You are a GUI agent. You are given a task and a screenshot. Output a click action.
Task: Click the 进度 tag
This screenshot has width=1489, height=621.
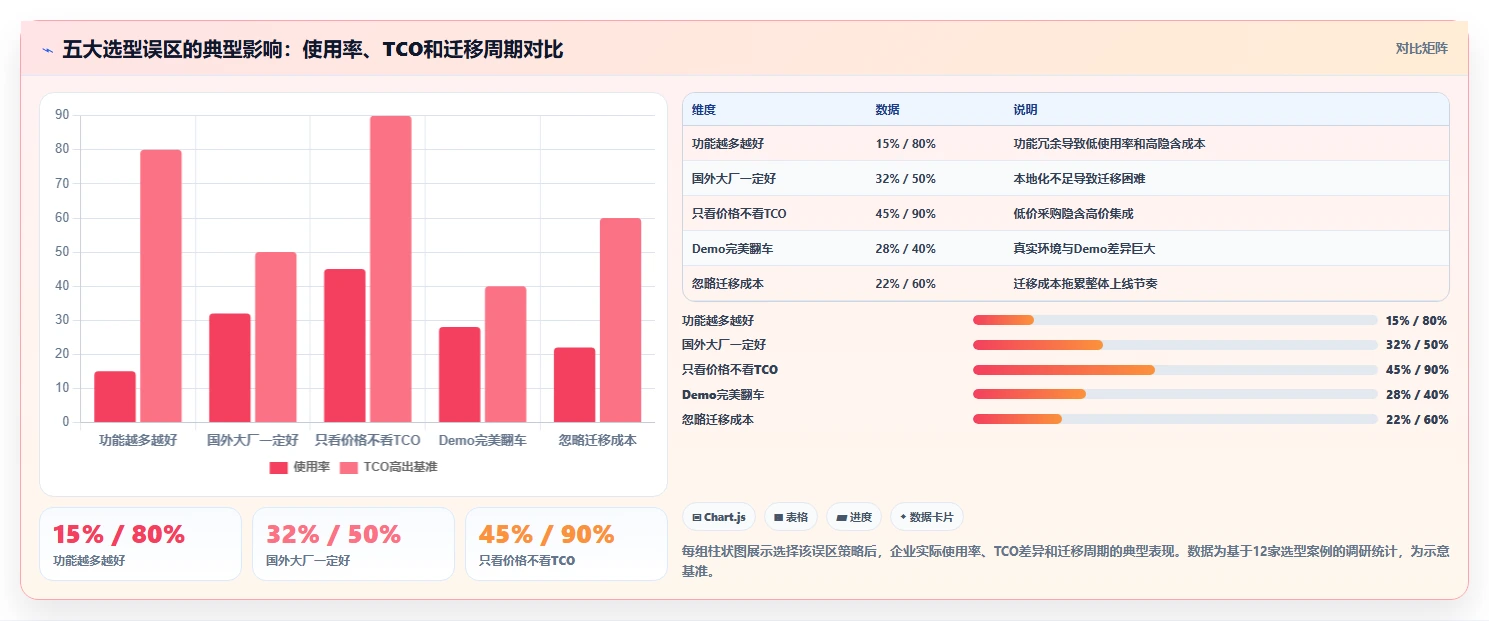point(854,517)
